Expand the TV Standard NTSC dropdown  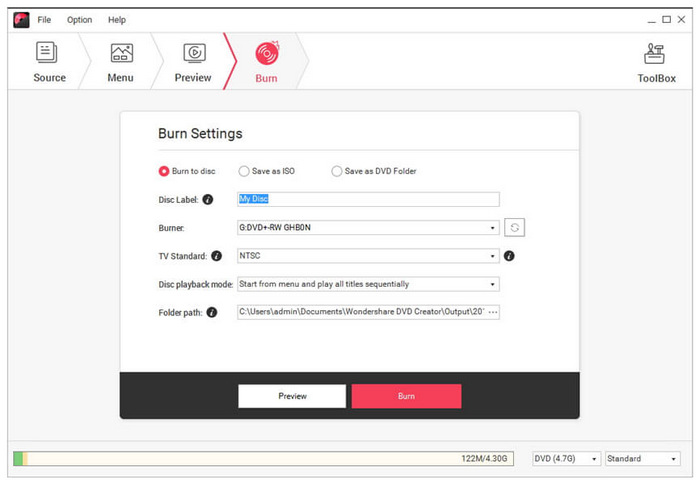[x=368, y=256]
